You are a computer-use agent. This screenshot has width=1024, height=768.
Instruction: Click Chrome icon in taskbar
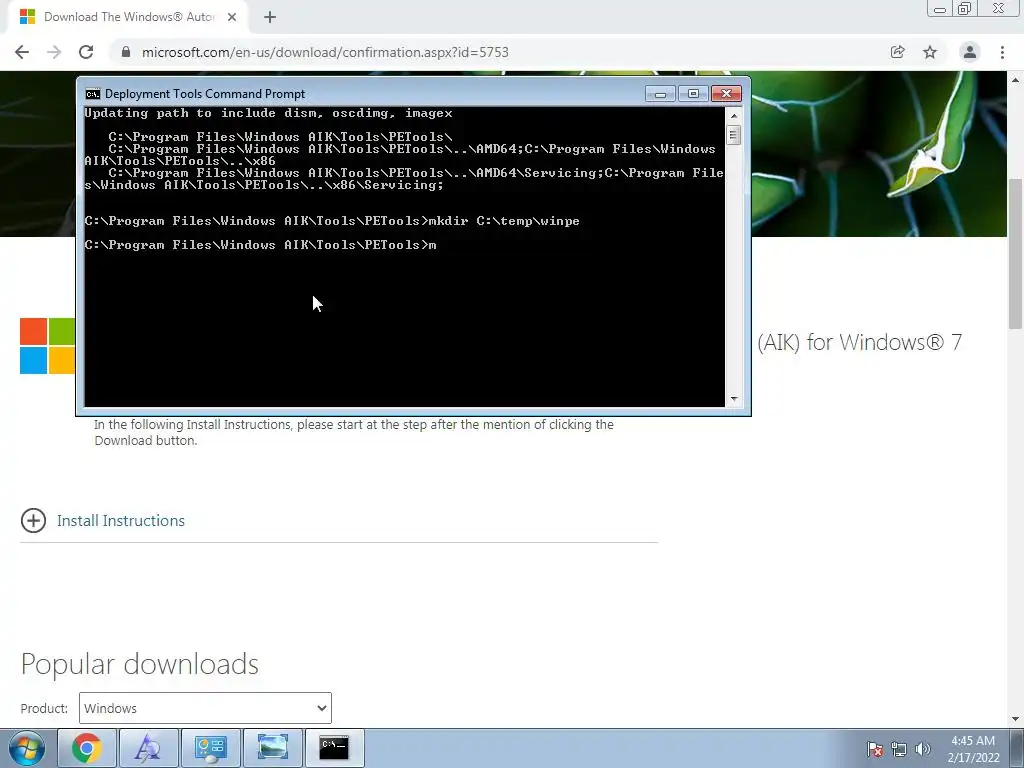click(x=87, y=748)
